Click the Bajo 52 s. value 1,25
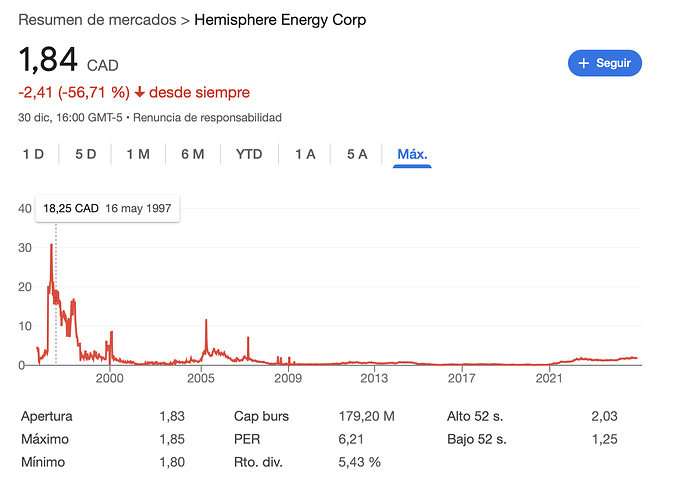 tap(605, 439)
